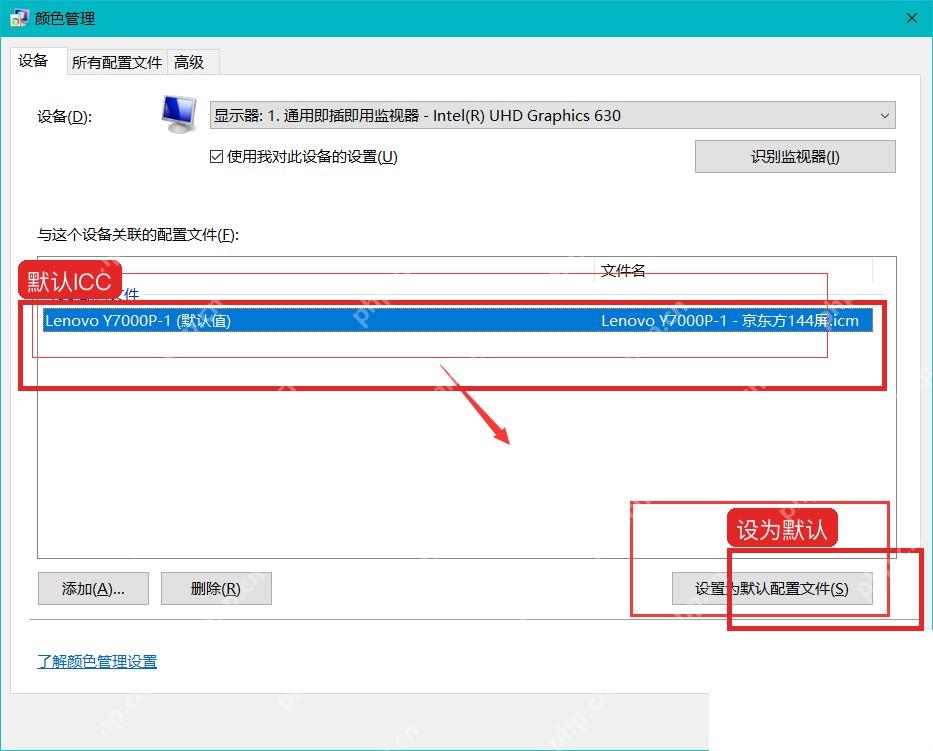This screenshot has width=933, height=751.
Task: Click the monitor device icon
Action: 179,114
